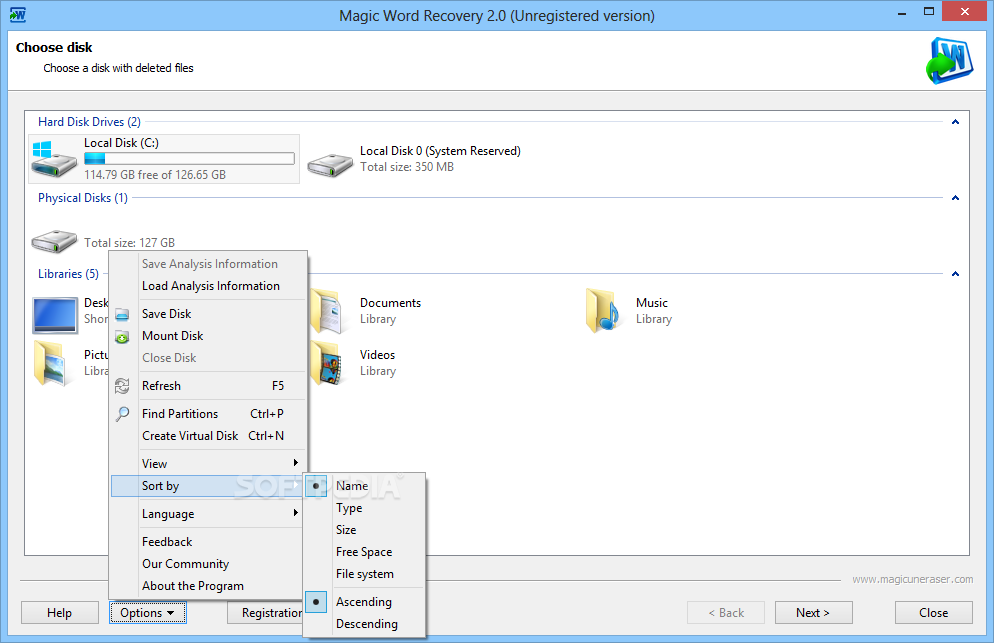Image resolution: width=994 pixels, height=643 pixels.
Task: Click the Local Disk C: usage bar
Action: [x=189, y=159]
